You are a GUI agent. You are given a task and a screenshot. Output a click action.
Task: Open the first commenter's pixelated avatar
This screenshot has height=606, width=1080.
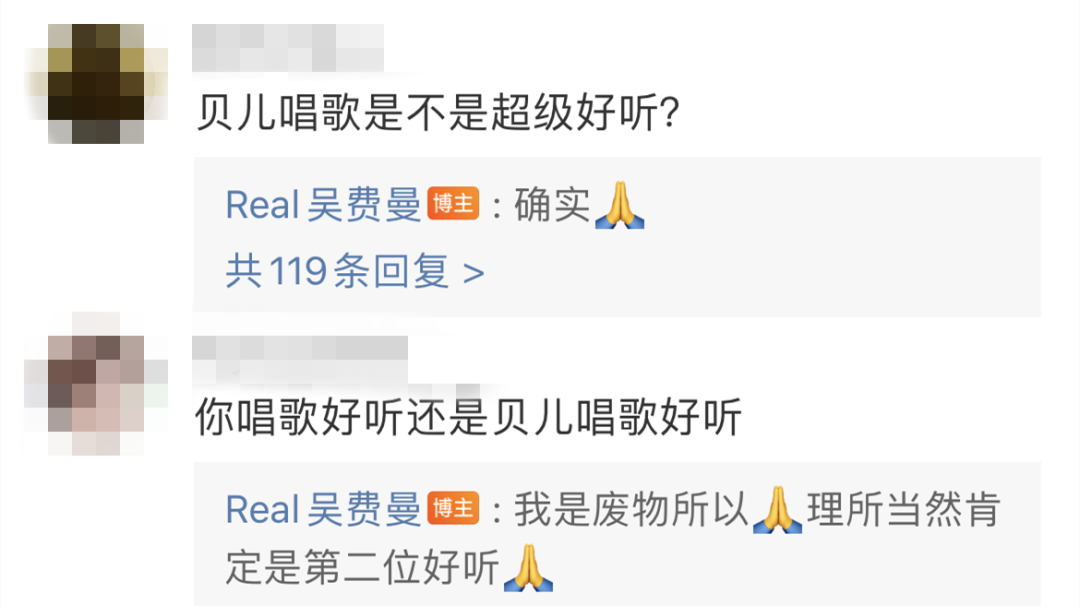(x=96, y=83)
